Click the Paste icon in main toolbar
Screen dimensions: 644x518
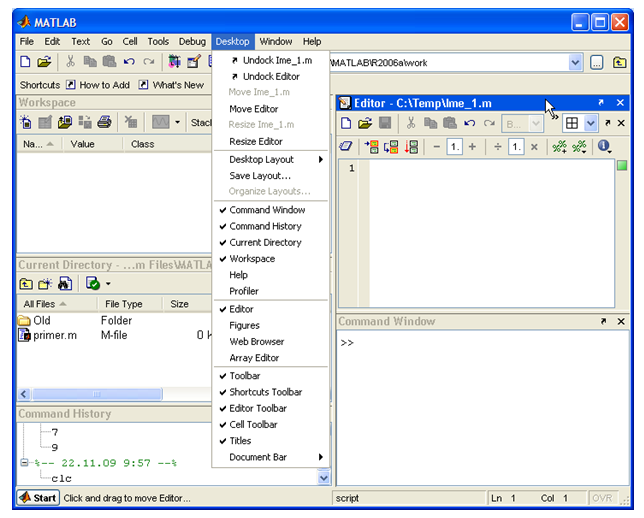(109, 62)
